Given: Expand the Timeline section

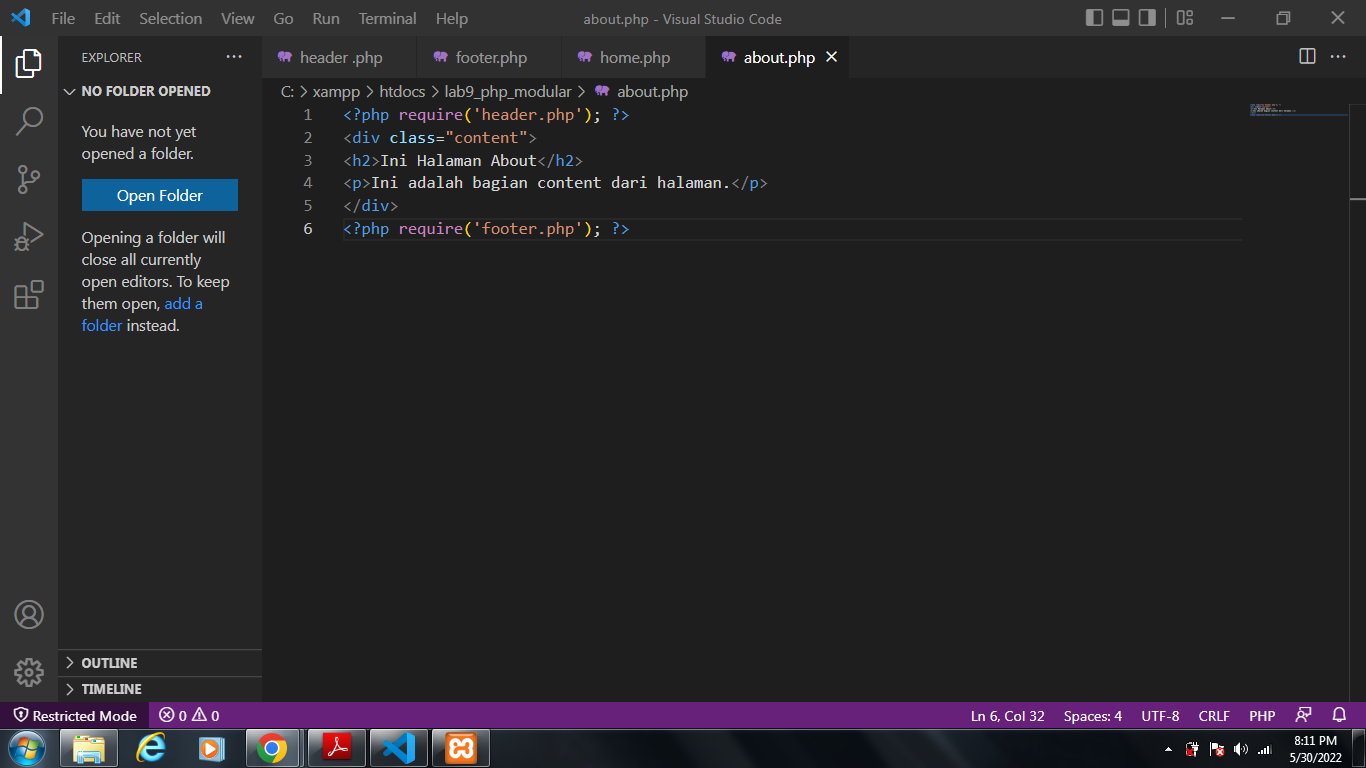Looking at the screenshot, I should point(110,688).
